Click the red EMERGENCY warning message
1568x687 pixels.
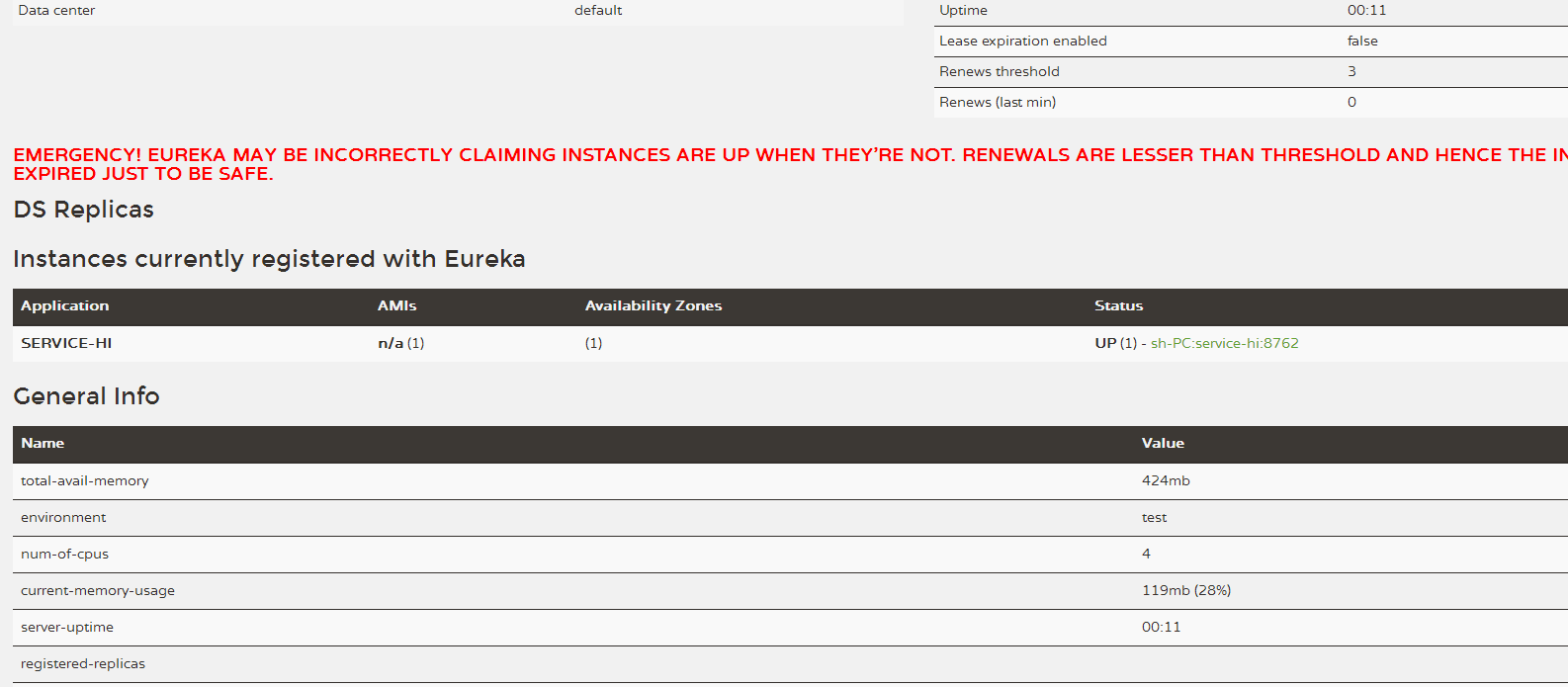click(x=790, y=164)
